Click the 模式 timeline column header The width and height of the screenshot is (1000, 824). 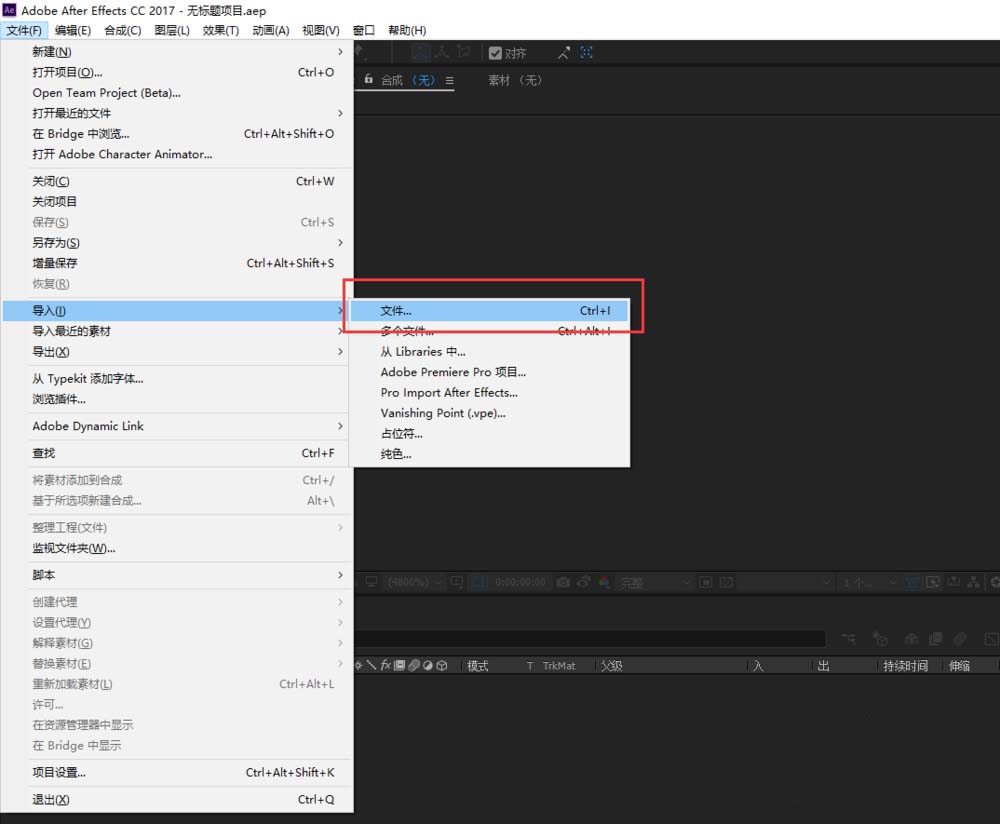click(478, 666)
